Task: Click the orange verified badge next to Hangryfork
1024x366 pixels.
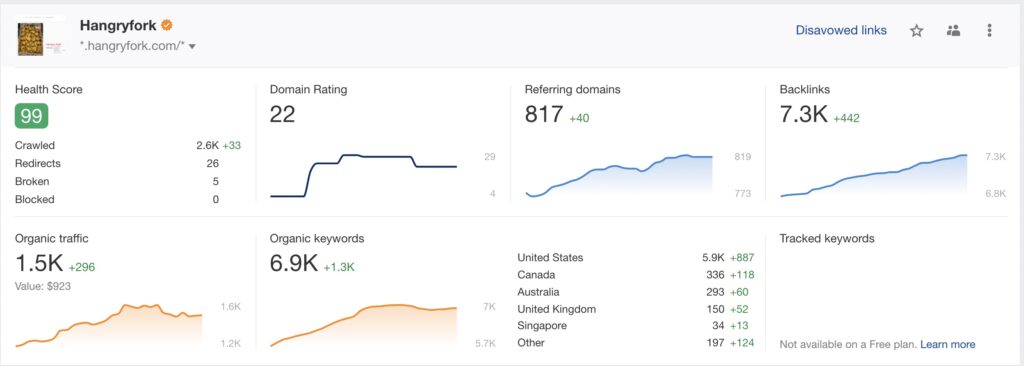Action: tap(167, 25)
